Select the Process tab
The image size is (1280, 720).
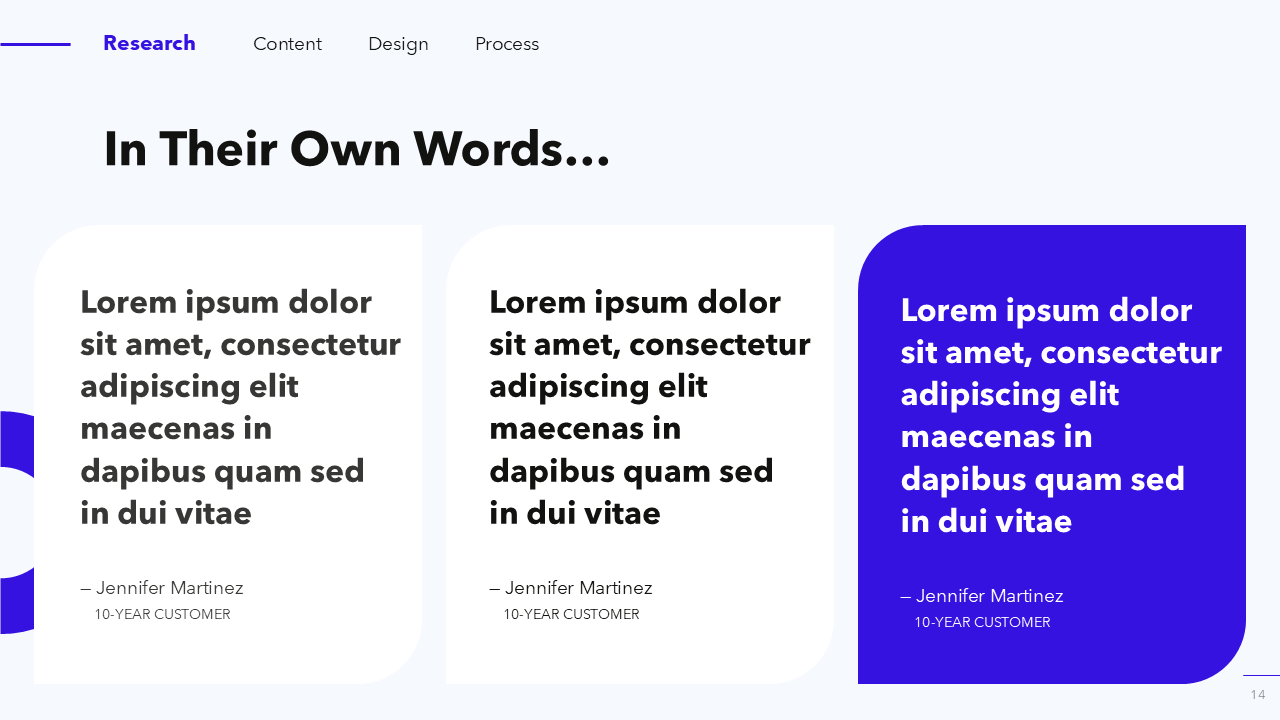(507, 44)
